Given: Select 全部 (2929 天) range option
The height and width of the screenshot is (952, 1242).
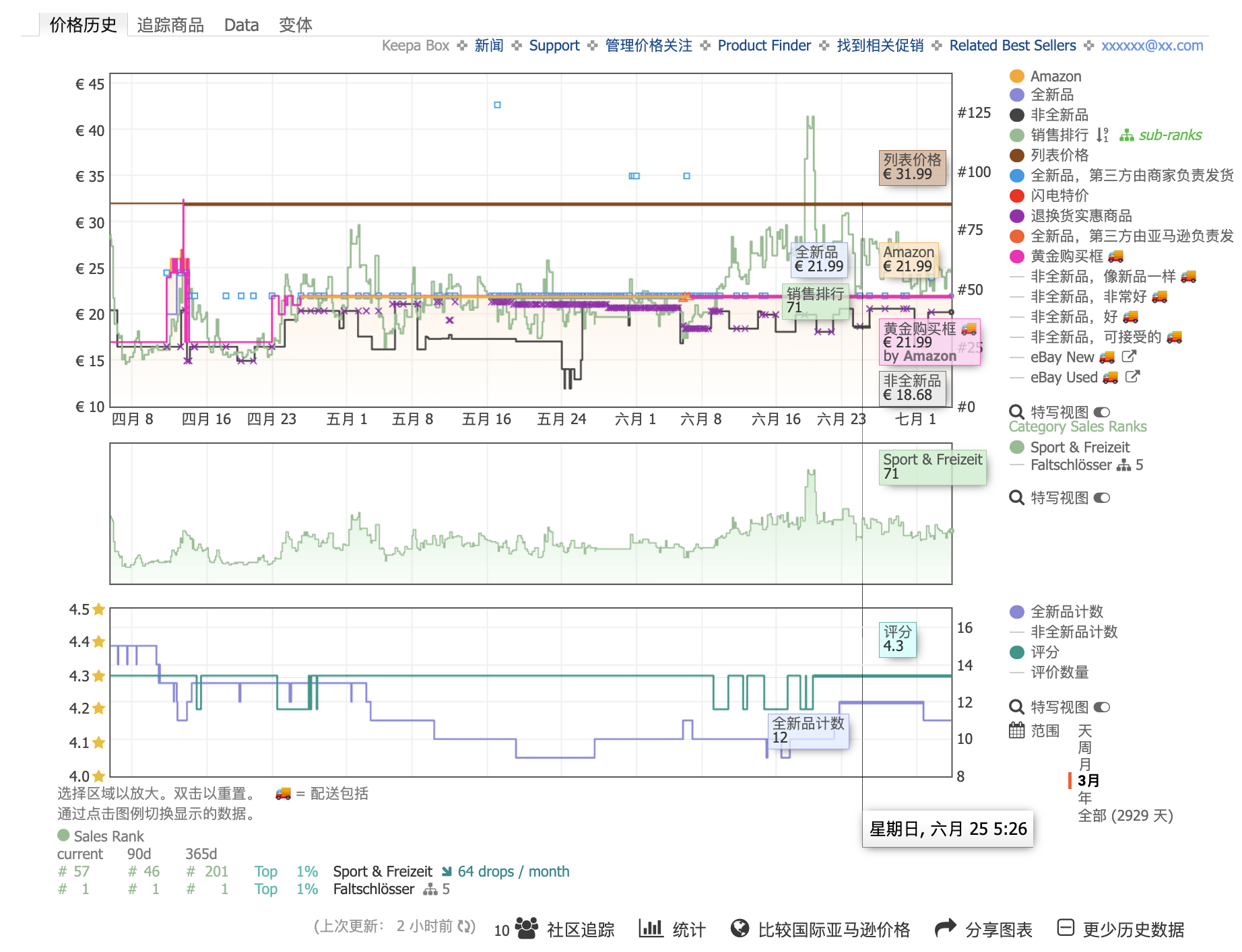Looking at the screenshot, I should pyautogui.click(x=1125, y=815).
